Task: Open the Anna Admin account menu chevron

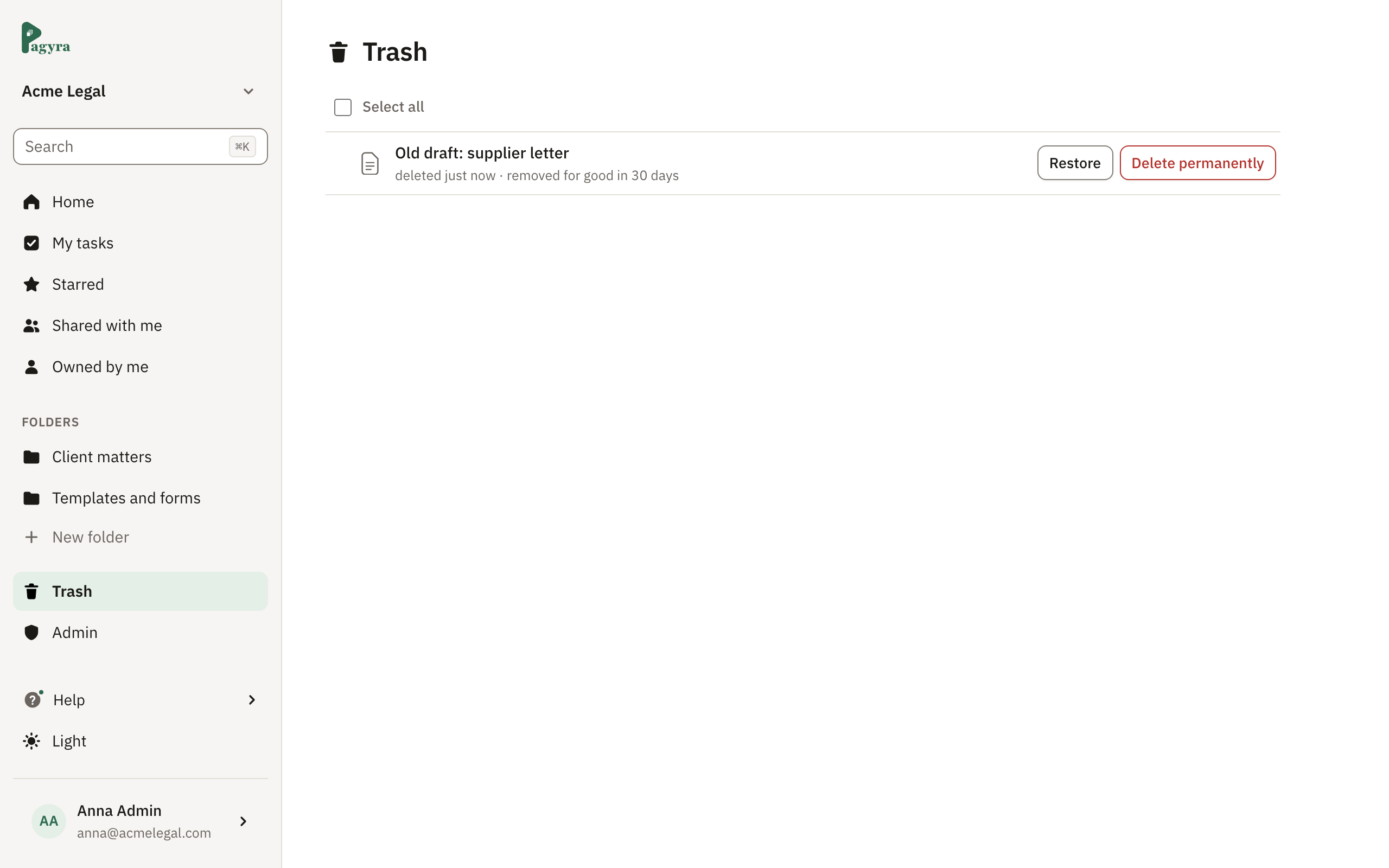Action: click(244, 821)
